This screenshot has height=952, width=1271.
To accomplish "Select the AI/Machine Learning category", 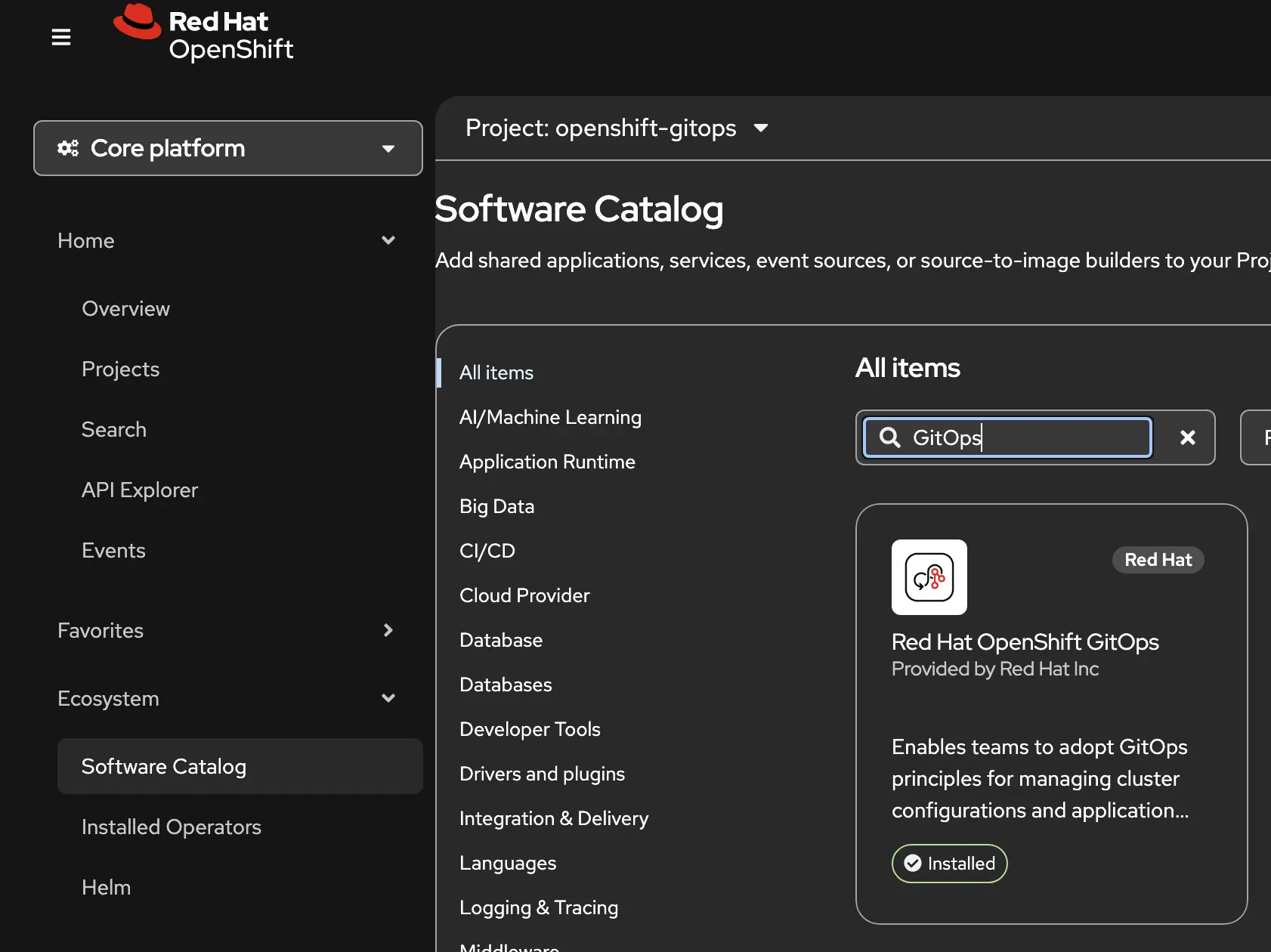I will click(550, 416).
